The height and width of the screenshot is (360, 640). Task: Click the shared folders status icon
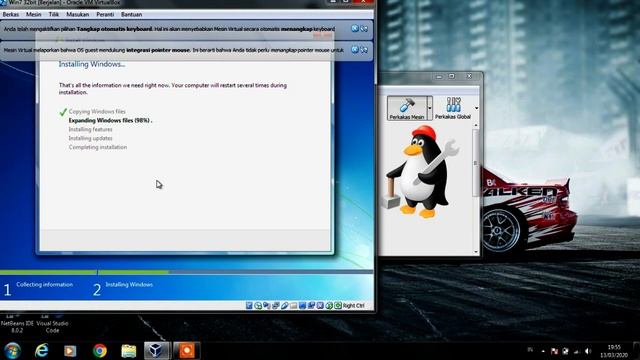(x=293, y=305)
